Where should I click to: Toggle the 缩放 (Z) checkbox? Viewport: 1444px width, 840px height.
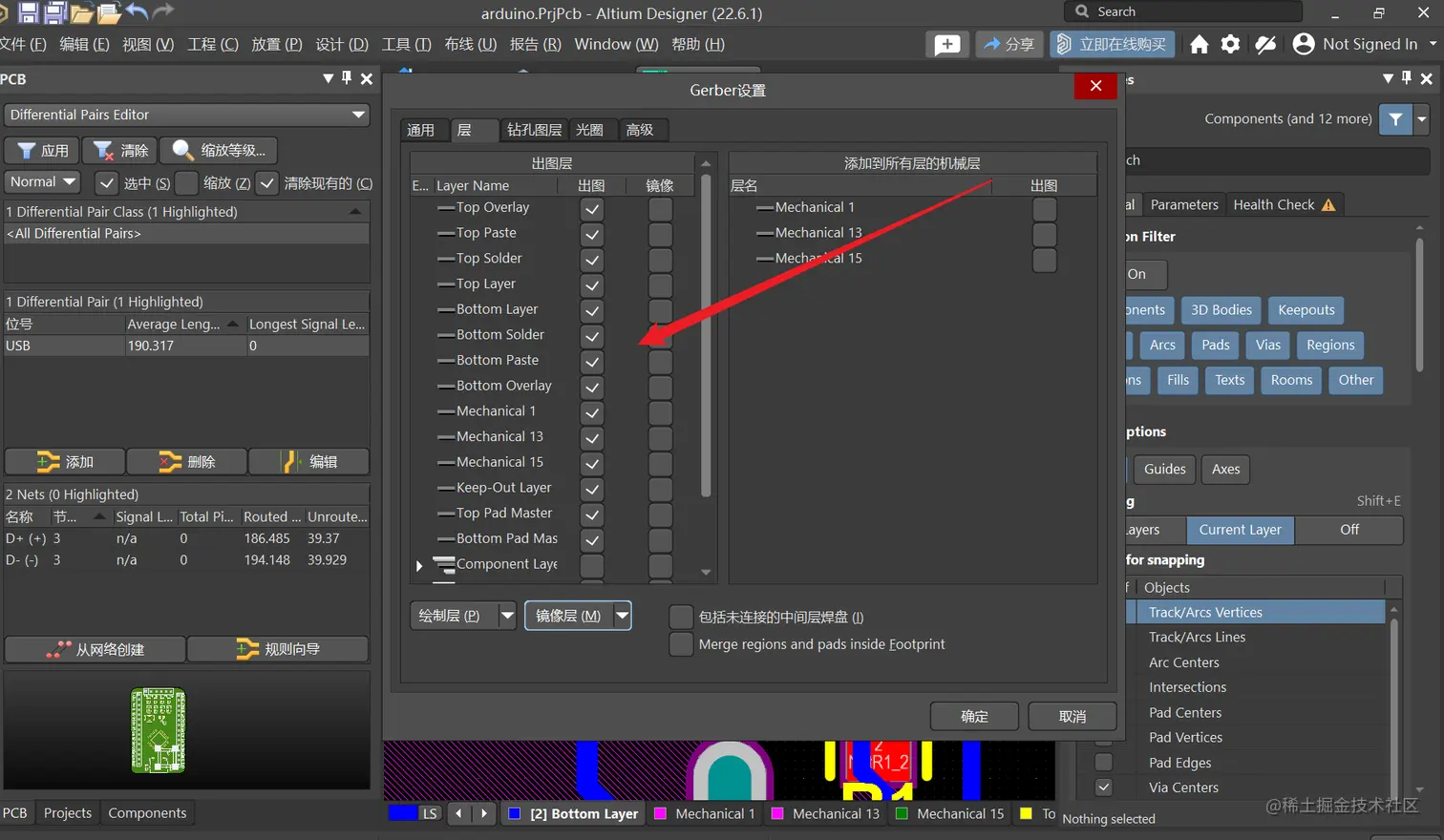click(186, 182)
